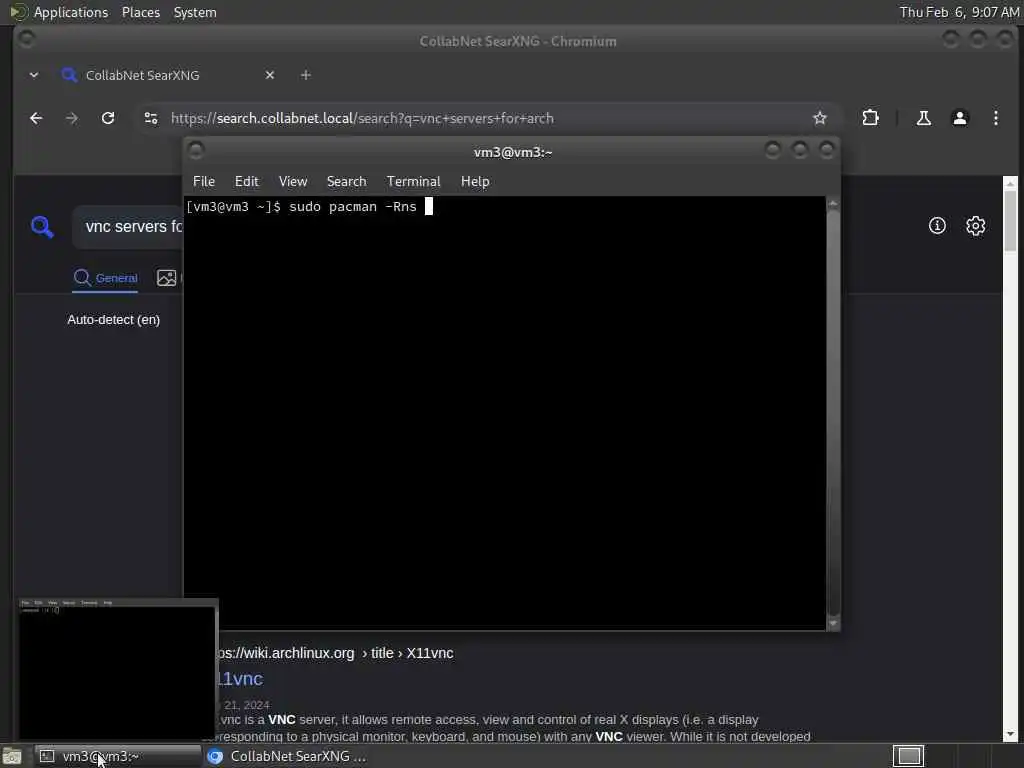Open Chromium extensions puzzle icon

coord(870,118)
